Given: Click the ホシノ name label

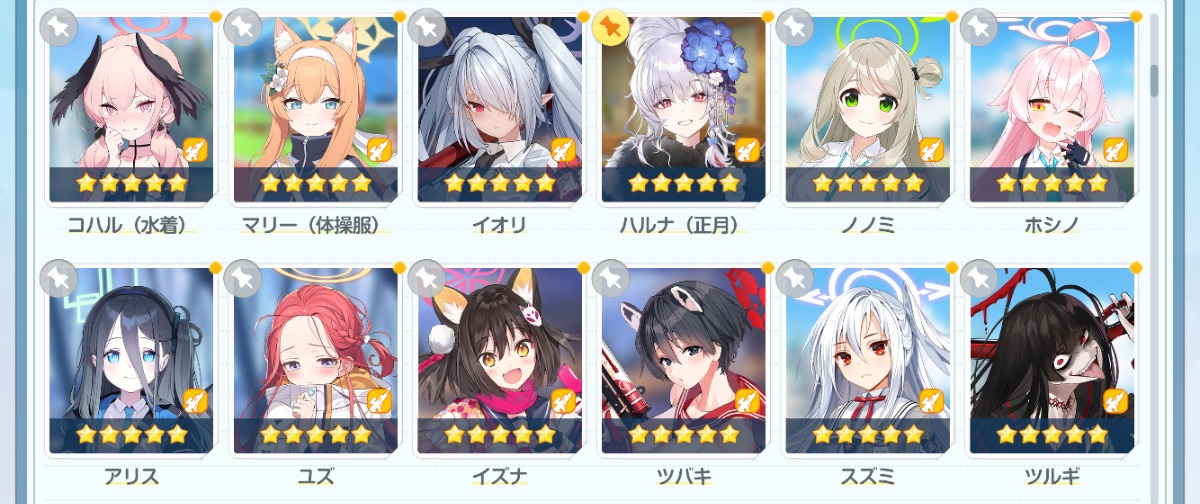Looking at the screenshot, I should (x=1051, y=226).
